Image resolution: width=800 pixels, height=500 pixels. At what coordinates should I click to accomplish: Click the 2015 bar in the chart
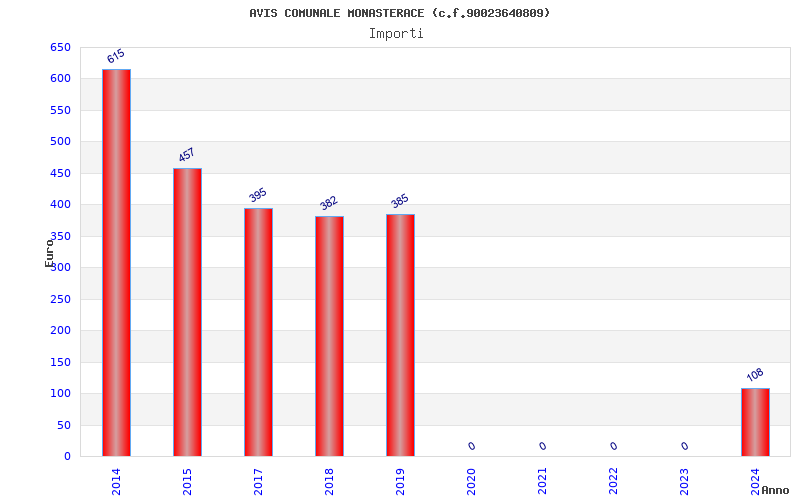pos(187,312)
